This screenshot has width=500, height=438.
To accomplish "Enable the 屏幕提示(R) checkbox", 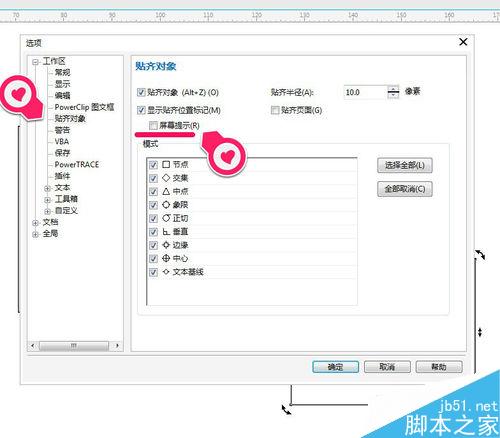I will click(x=153, y=126).
